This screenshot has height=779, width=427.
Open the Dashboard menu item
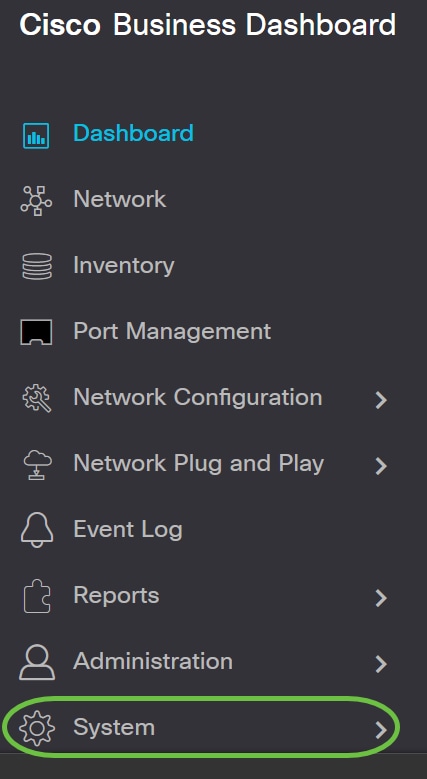pyautogui.click(x=133, y=133)
